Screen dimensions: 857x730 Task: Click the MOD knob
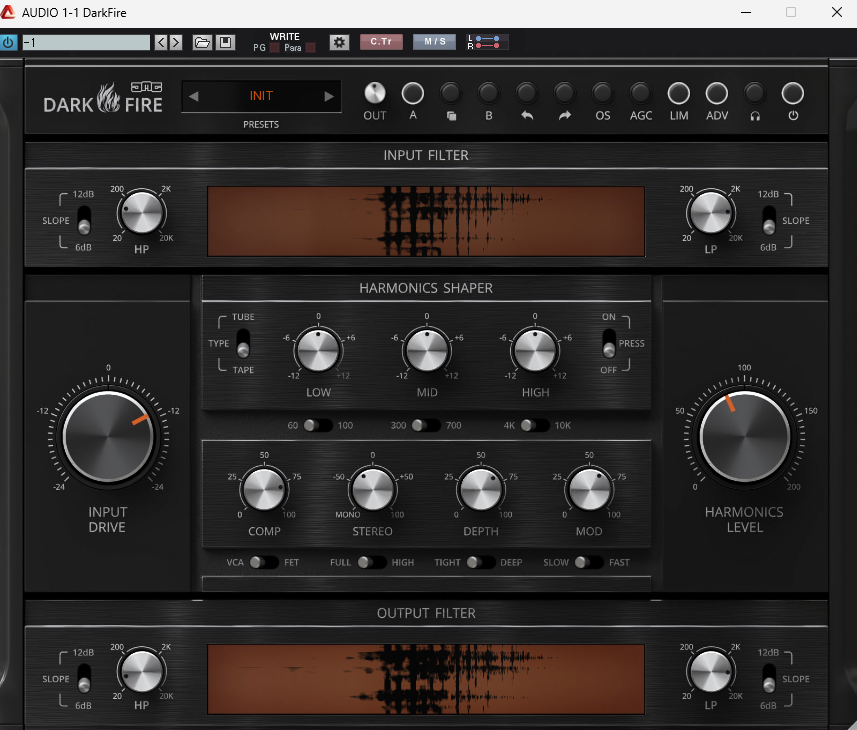(x=589, y=488)
